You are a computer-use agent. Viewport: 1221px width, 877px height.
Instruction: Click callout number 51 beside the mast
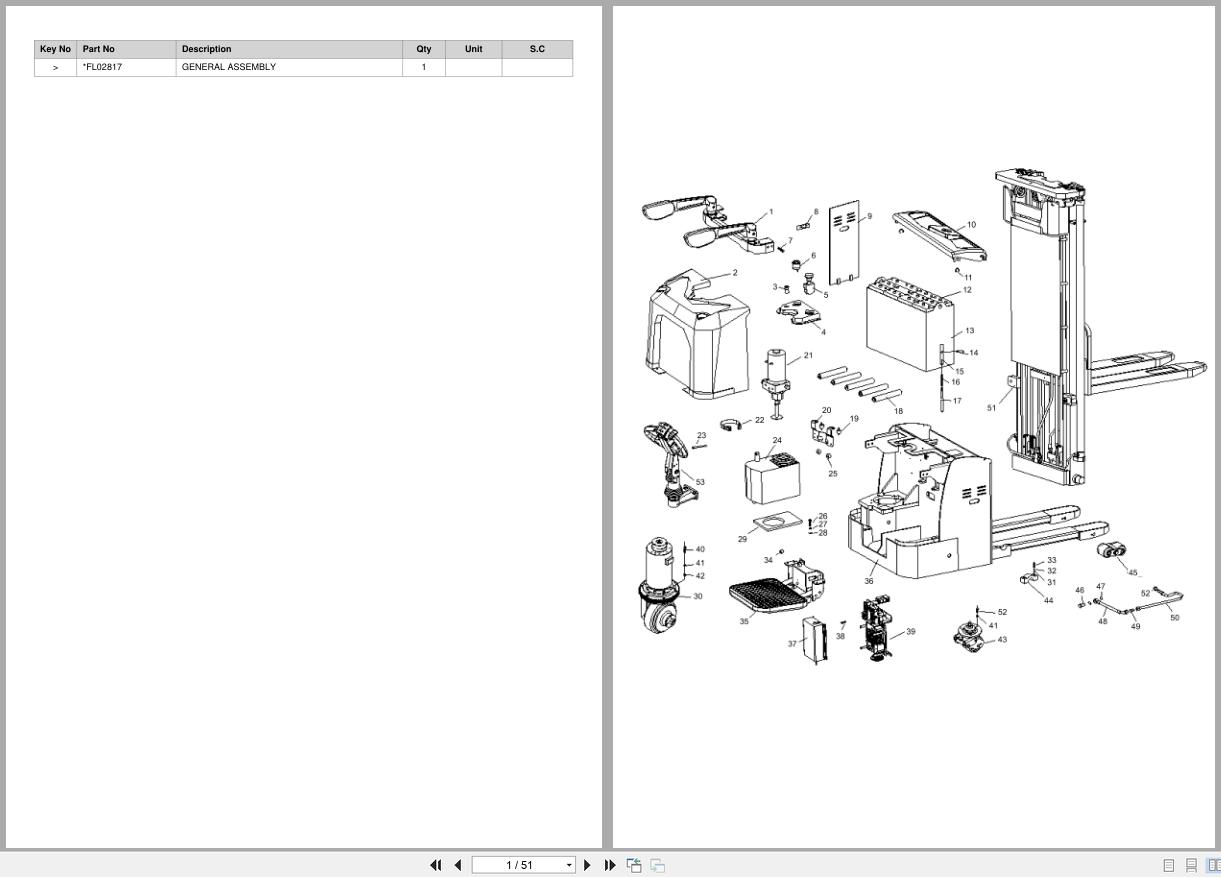[x=992, y=408]
